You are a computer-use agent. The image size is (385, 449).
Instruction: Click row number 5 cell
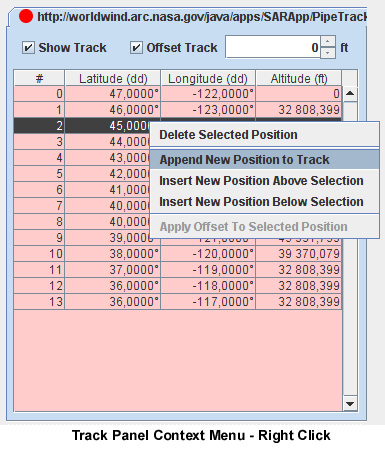click(39, 174)
